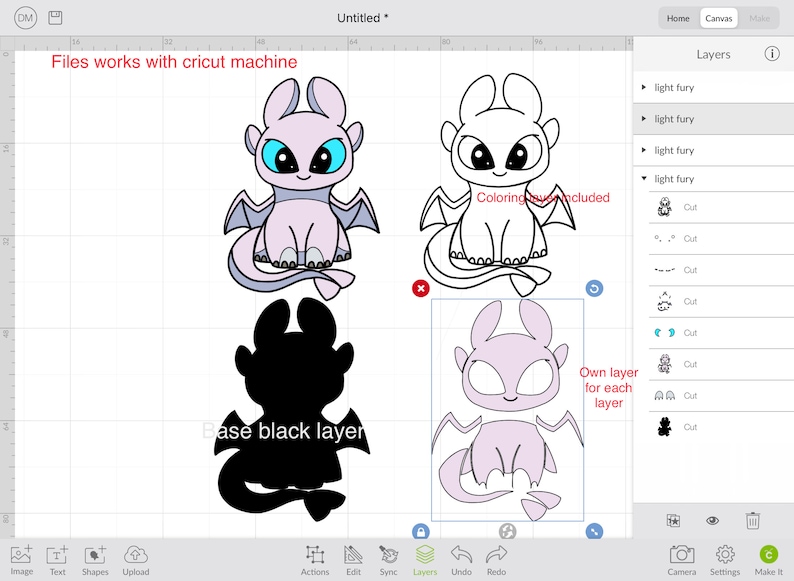Select the fourth Cut layer, the dragon details

click(721, 301)
